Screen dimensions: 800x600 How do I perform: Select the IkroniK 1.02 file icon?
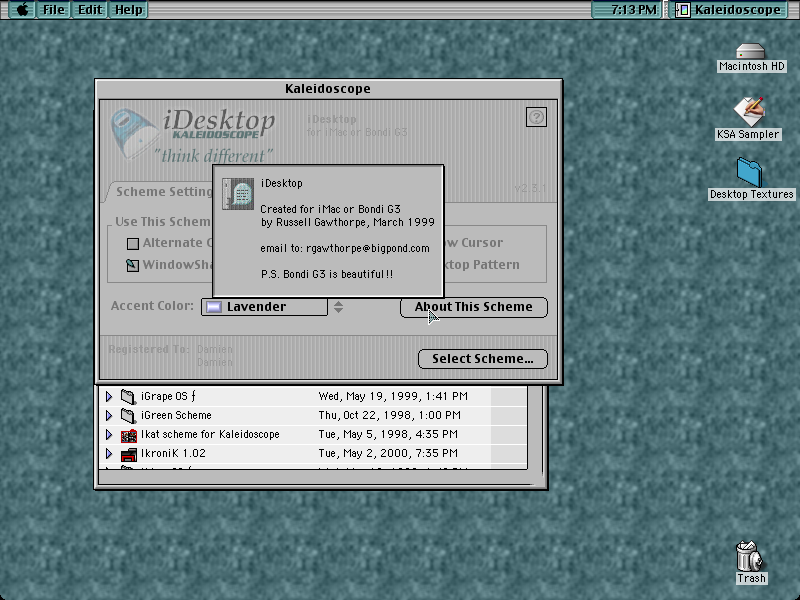129,454
